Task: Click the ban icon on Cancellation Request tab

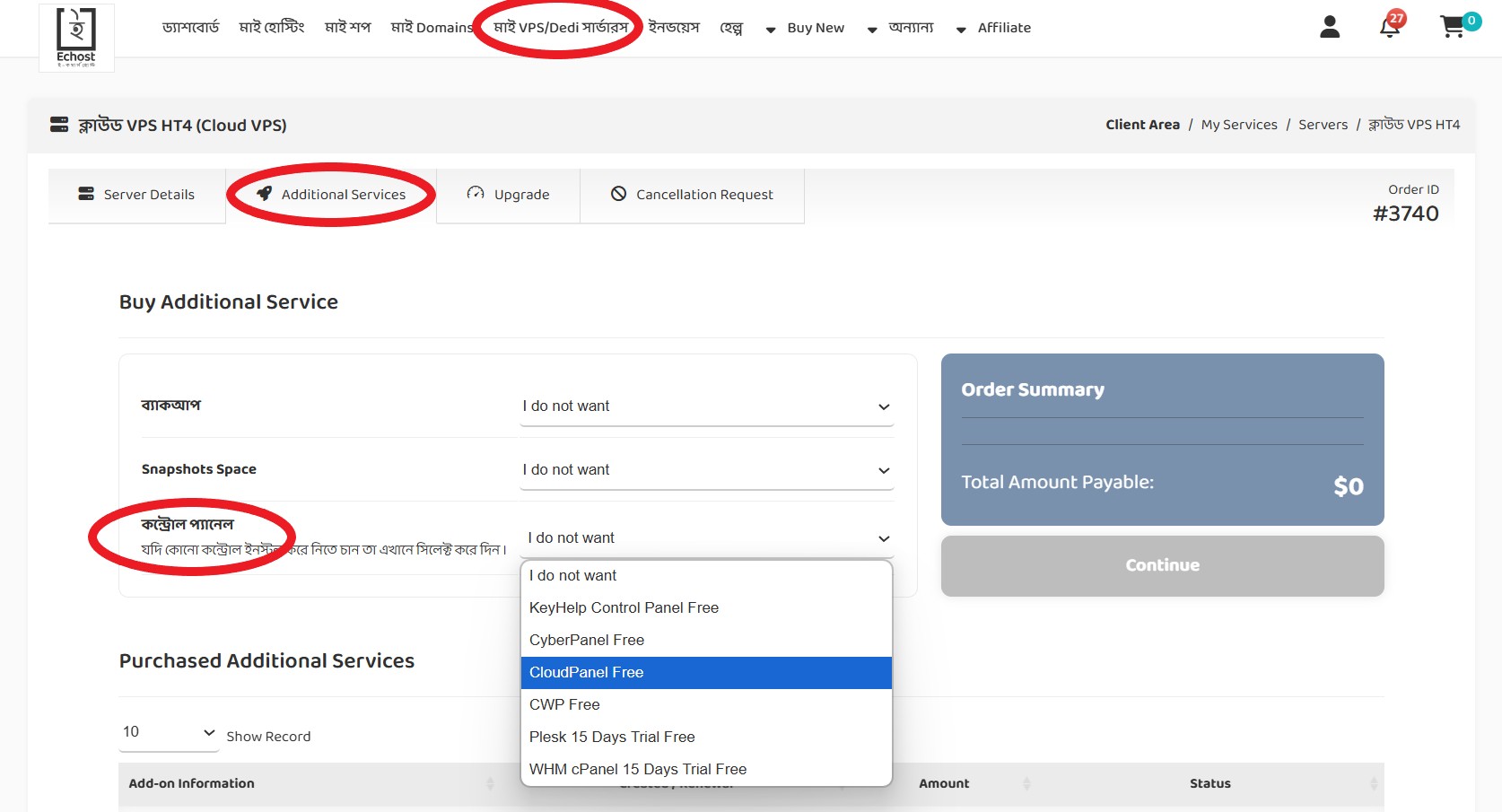Action: [x=618, y=194]
